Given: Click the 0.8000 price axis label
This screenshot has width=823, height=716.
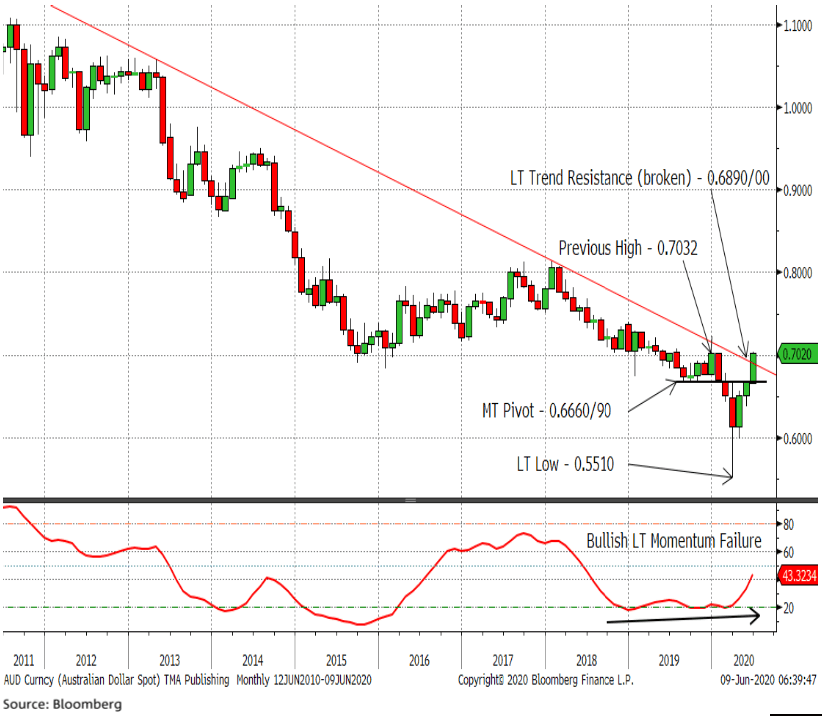Looking at the screenshot, I should 799,273.
